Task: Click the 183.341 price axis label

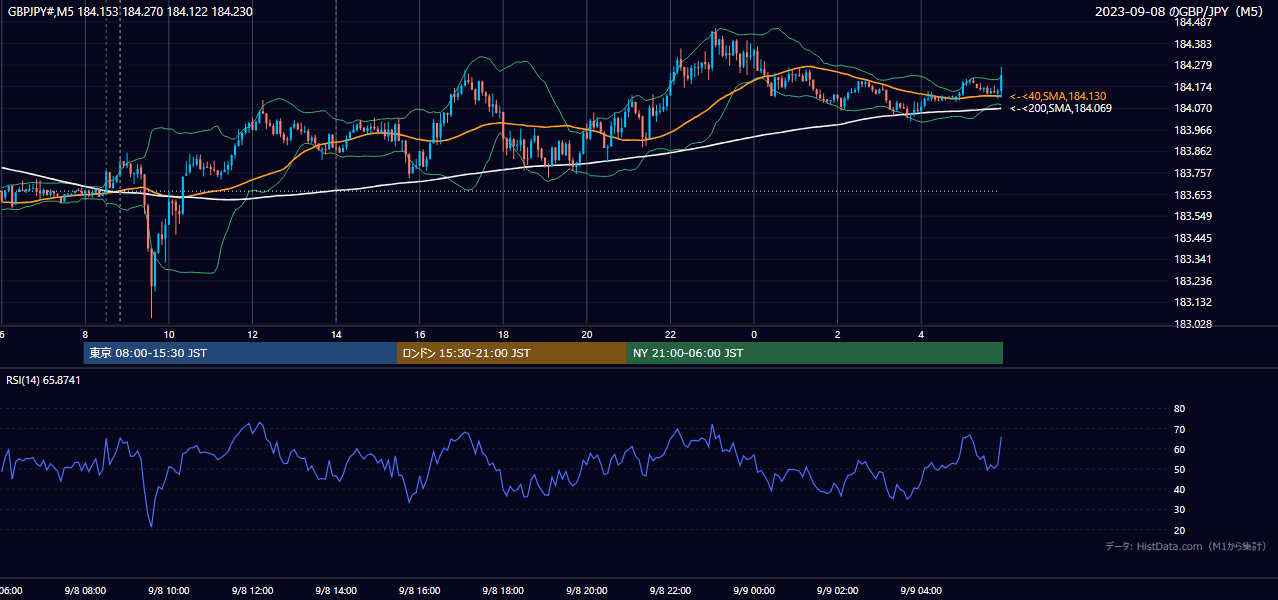Action: [x=1193, y=259]
